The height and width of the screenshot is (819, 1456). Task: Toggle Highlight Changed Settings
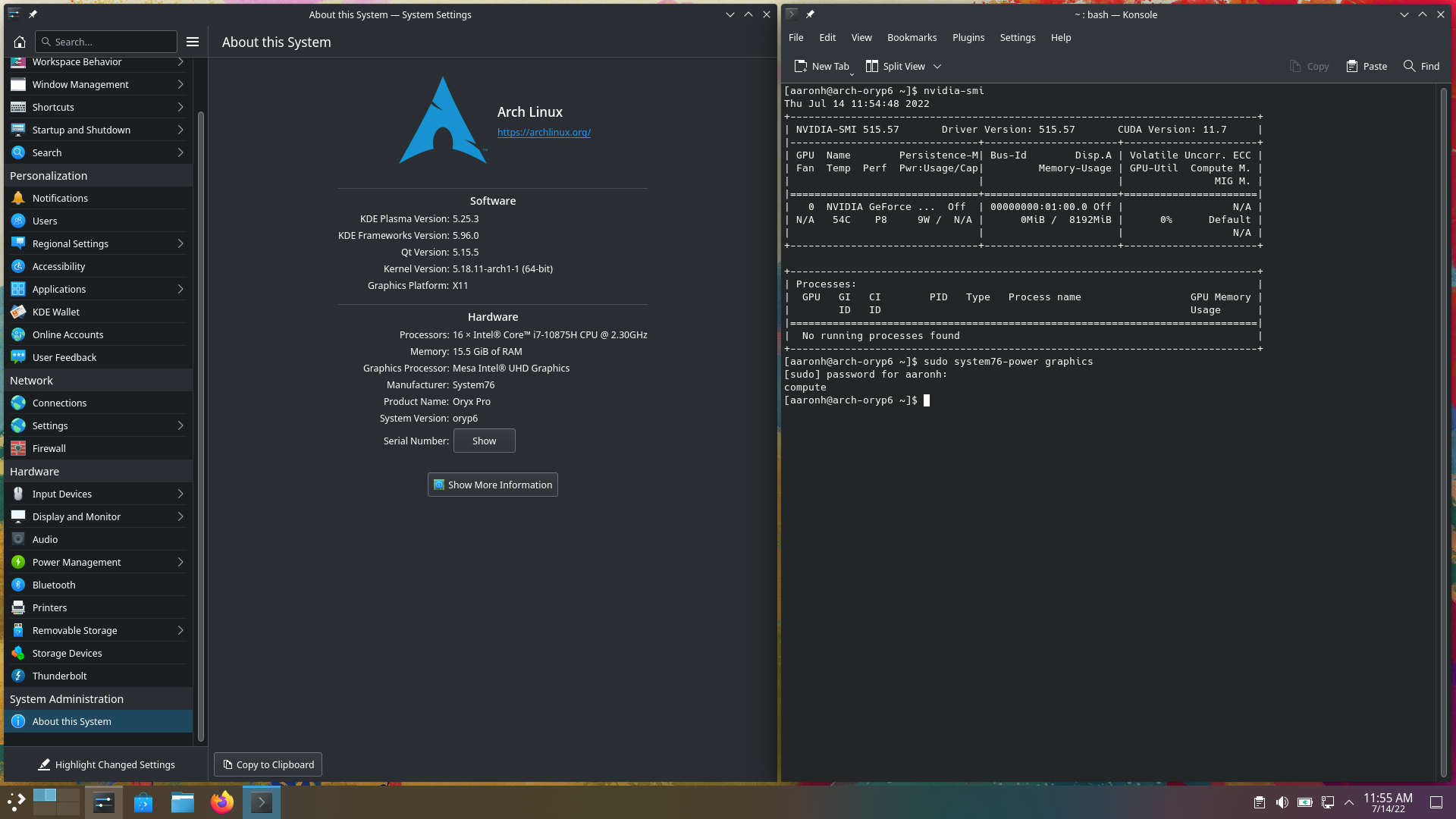[106, 764]
